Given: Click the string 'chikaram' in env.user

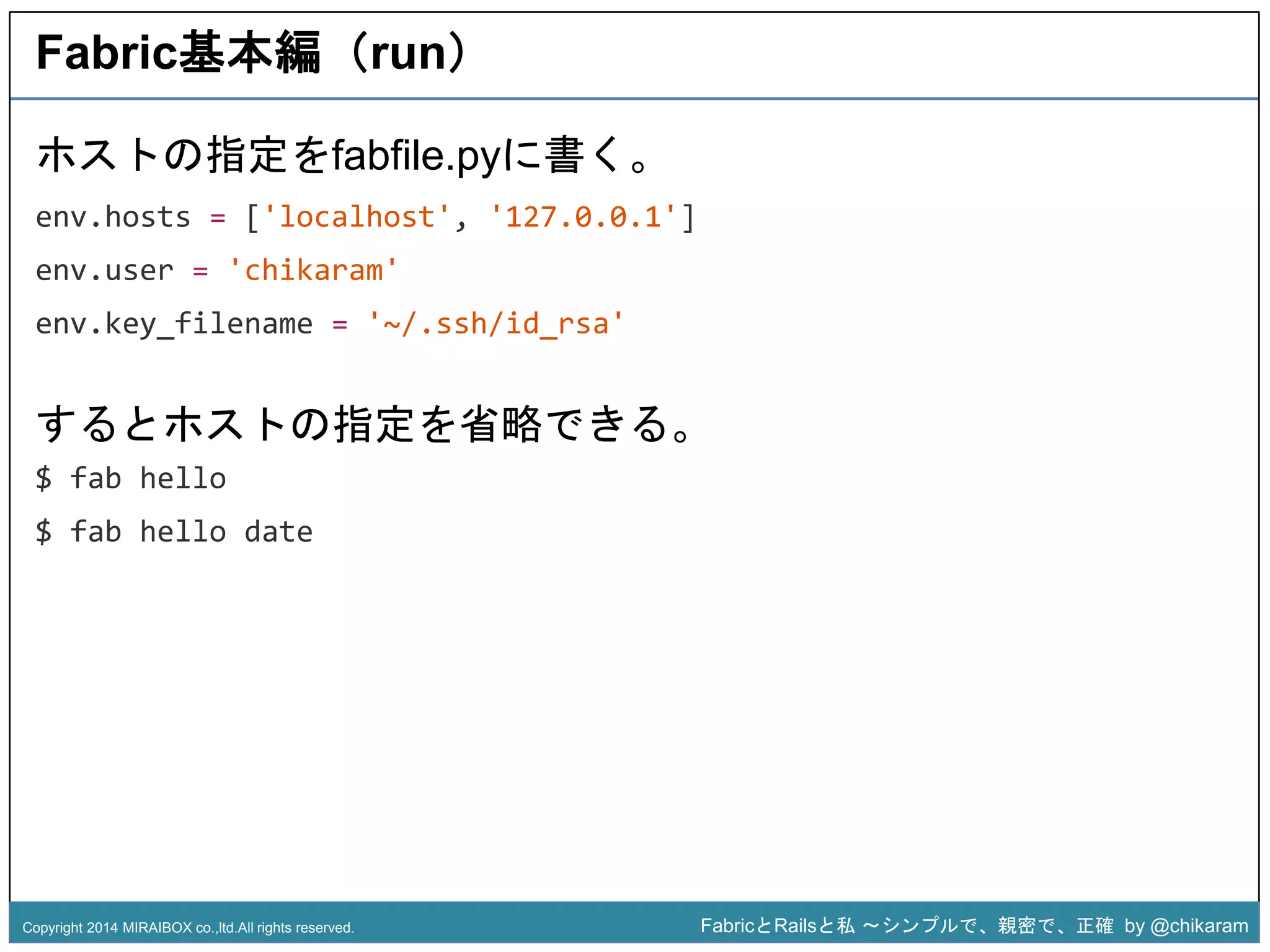Looking at the screenshot, I should pos(313,271).
